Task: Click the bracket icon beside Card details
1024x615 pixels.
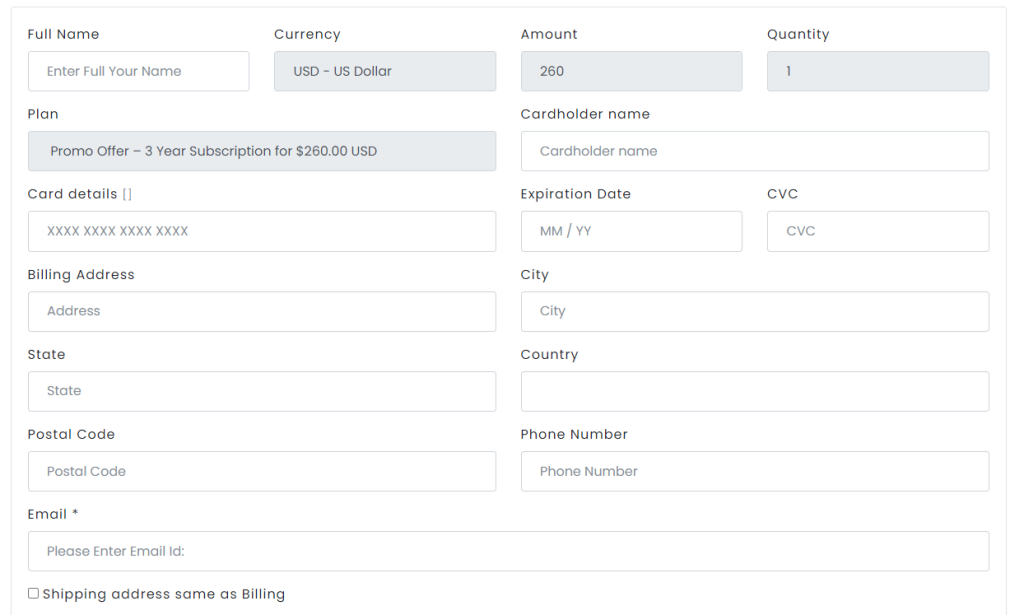Action: [127, 194]
